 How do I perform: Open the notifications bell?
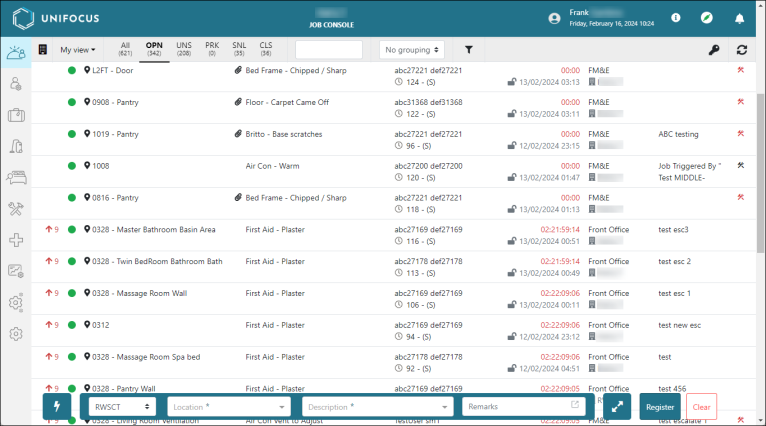coord(739,18)
